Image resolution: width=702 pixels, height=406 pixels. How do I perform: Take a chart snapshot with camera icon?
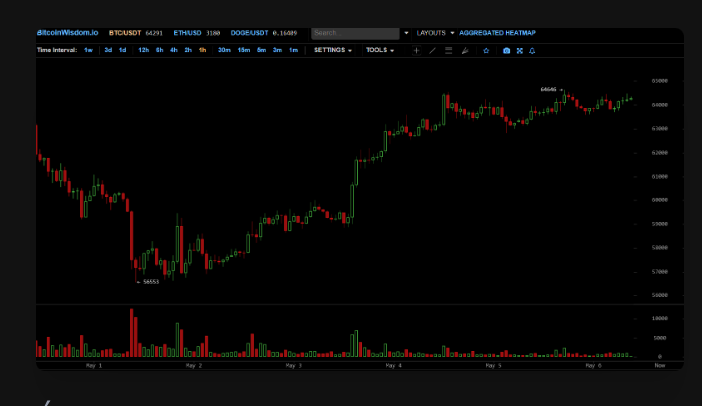tap(507, 50)
